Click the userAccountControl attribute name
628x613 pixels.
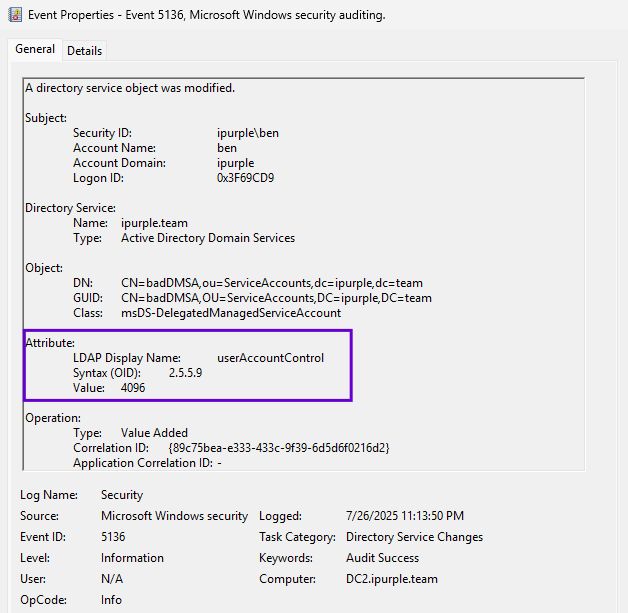tap(270, 358)
